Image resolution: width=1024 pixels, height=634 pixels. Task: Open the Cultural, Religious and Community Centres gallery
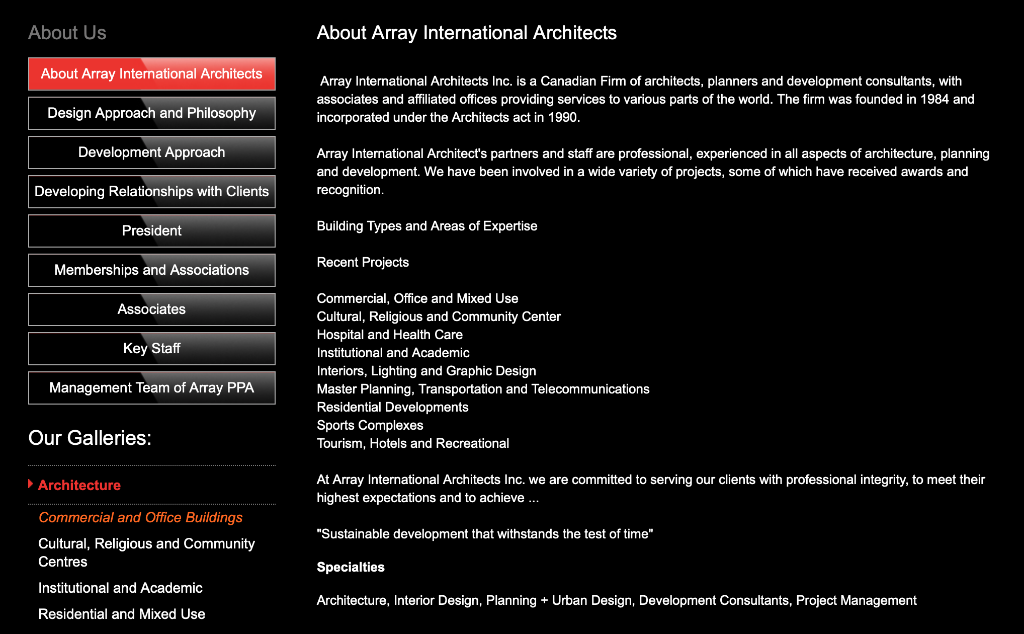click(146, 551)
